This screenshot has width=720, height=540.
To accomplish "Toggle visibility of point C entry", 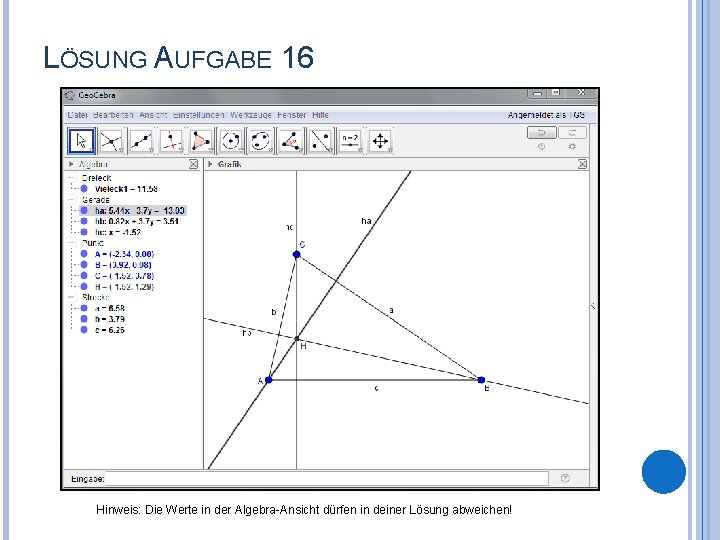I will [x=84, y=276].
